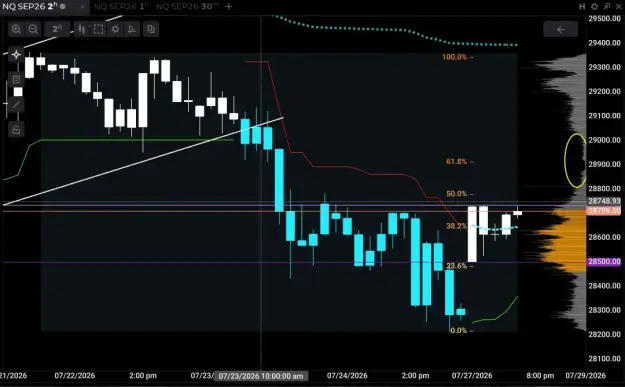The width and height of the screenshot is (625, 387).
Task: Click the 07/24/2026 date on time axis
Action: 347,375
